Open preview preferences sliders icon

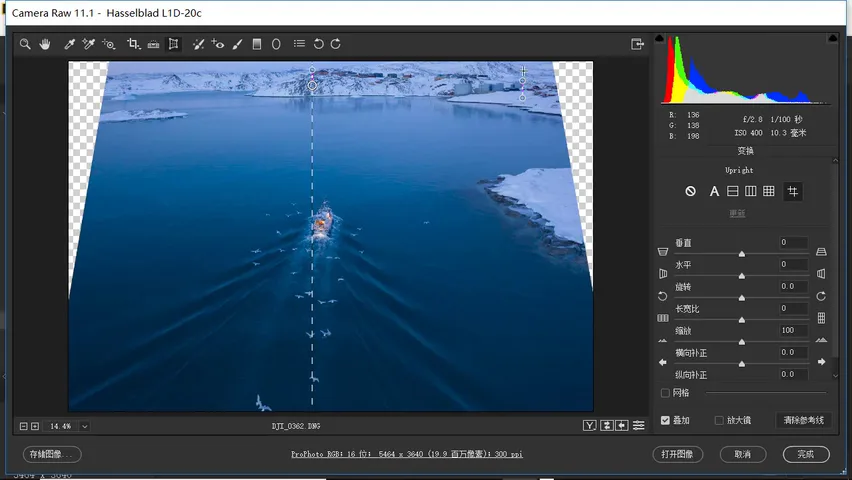pos(639,426)
